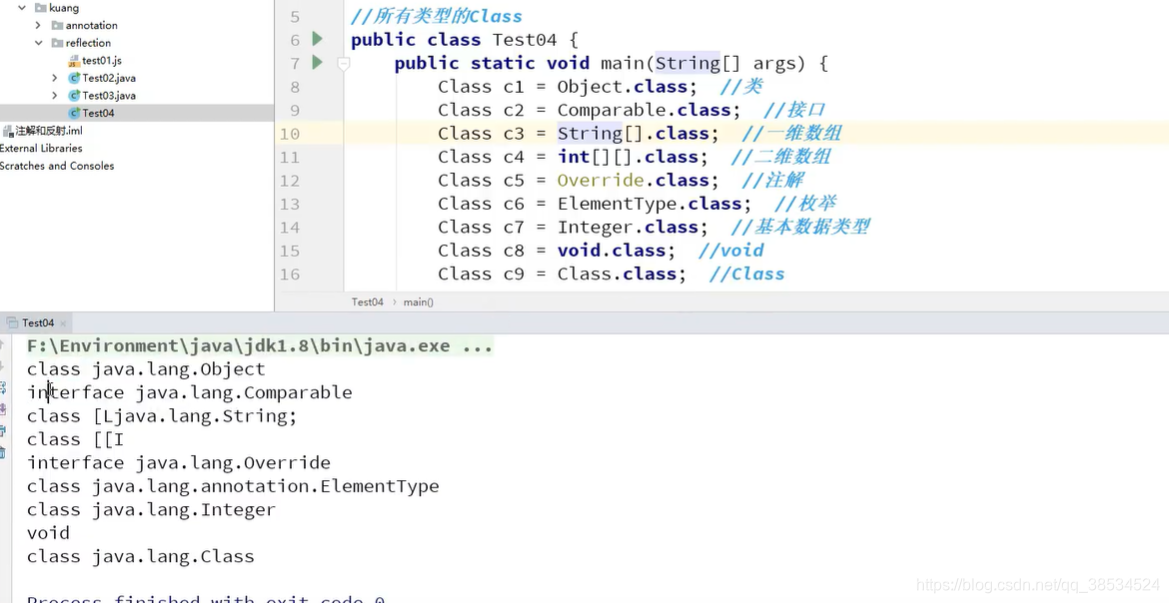Click 'void.class' on line 15
1169x603 pixels.
[616, 250]
